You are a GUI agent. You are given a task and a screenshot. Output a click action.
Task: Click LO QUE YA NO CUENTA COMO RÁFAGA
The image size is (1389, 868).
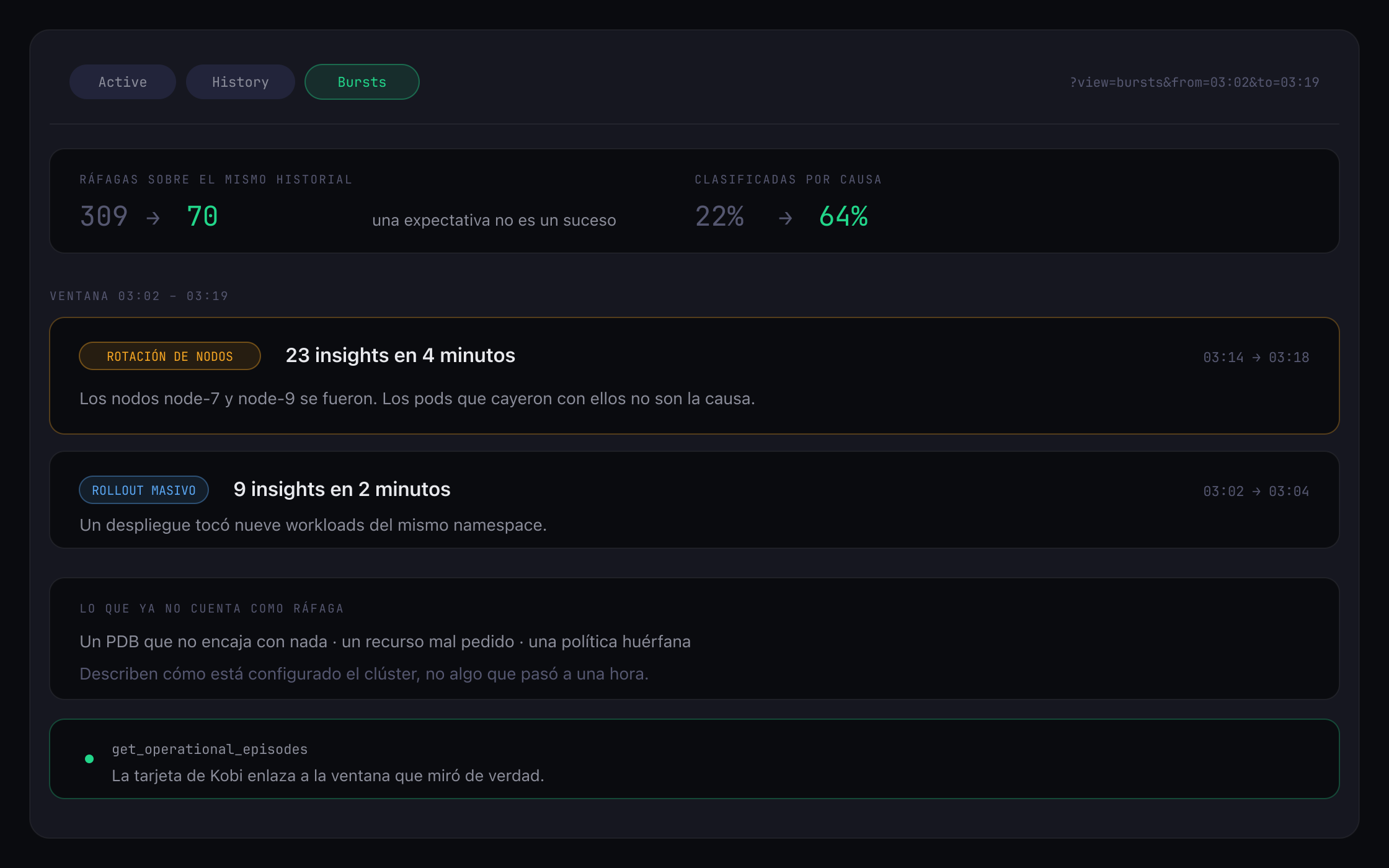[211, 608]
